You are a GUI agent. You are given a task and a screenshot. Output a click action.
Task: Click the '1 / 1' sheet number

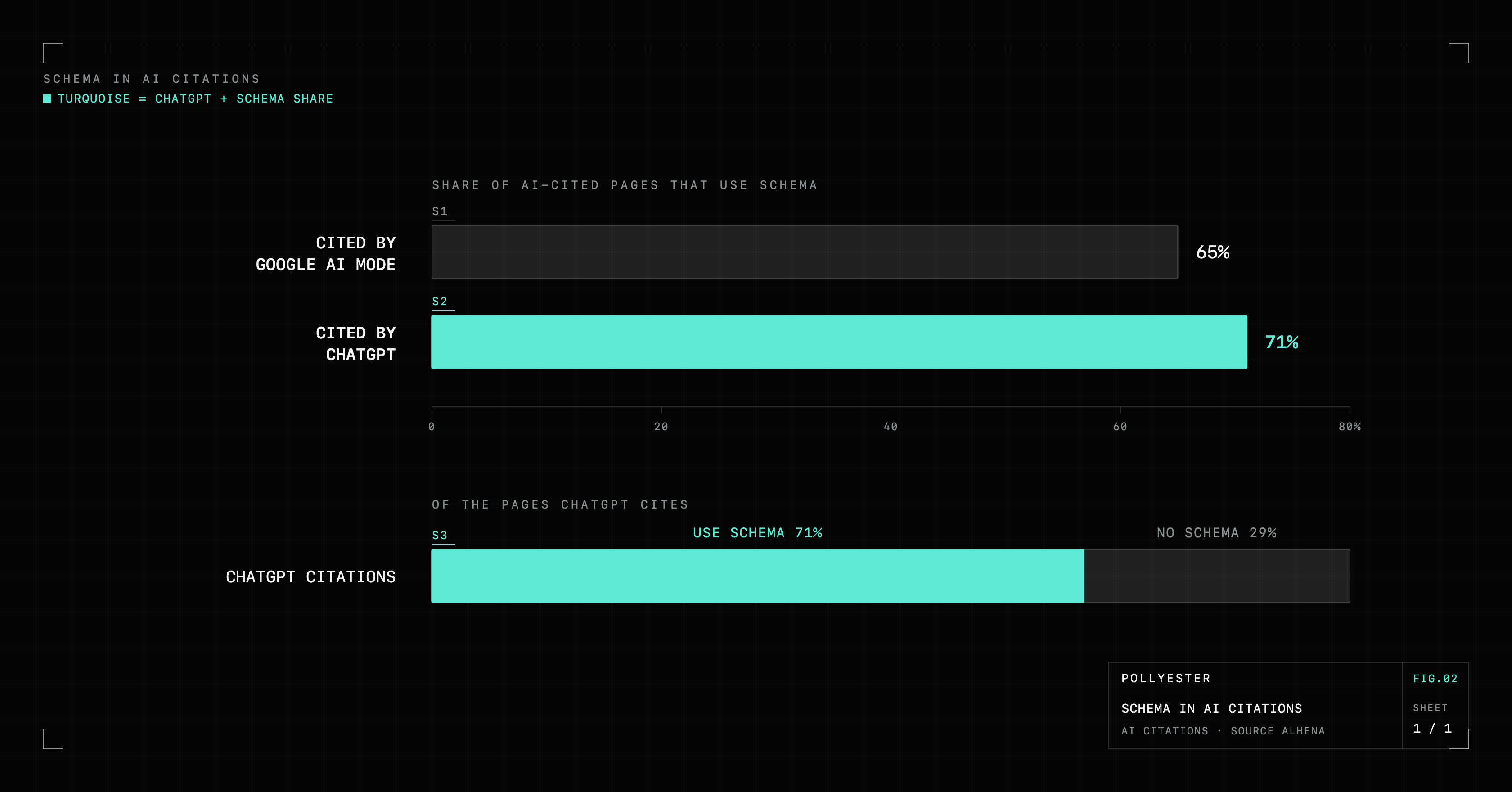pyautogui.click(x=1432, y=729)
